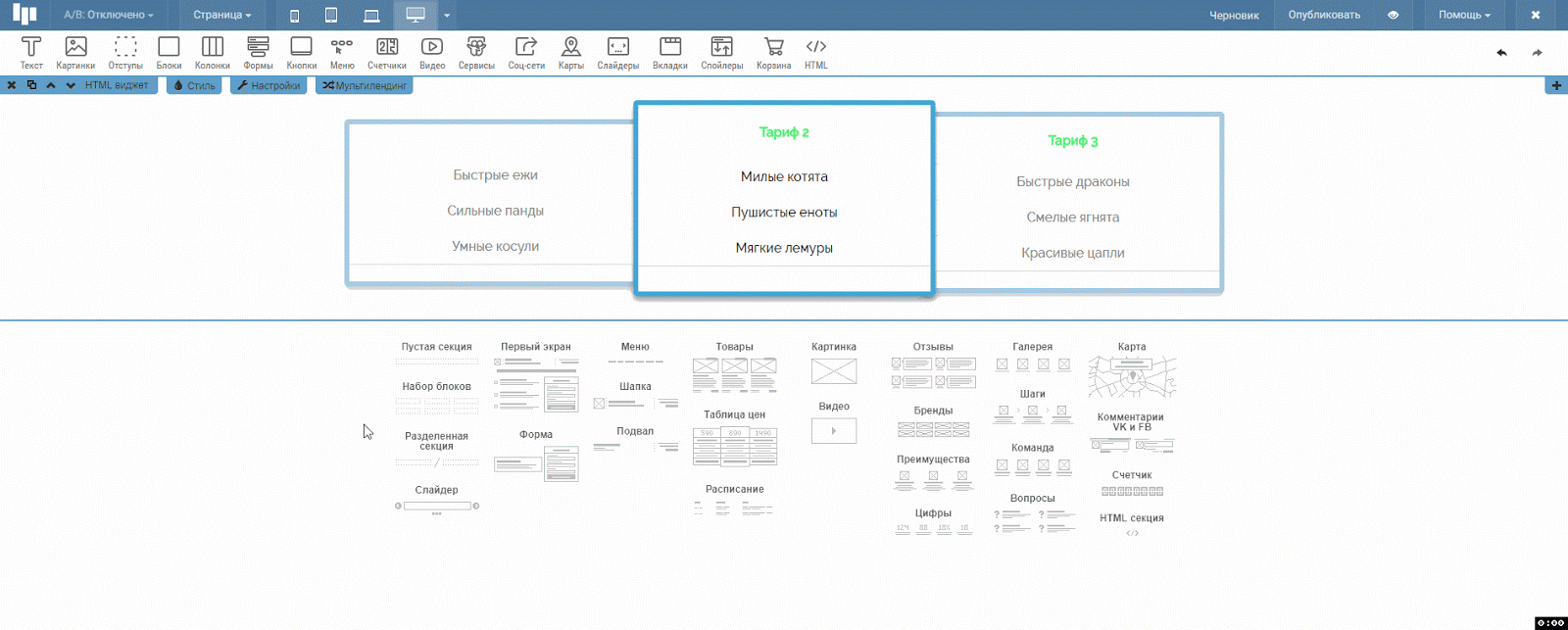Image resolution: width=1568 pixels, height=630 pixels.
Task: Select the Текст tool in the toolbar
Action: coord(31,52)
